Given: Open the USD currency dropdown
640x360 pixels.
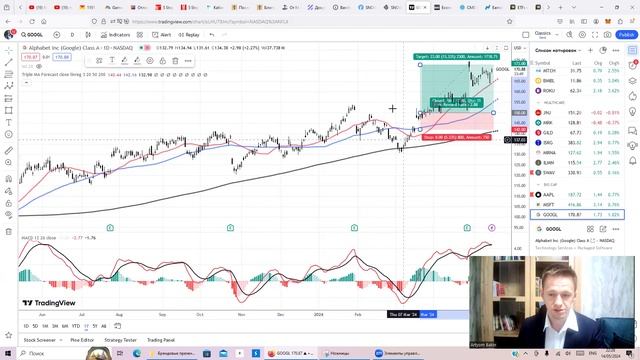Looking at the screenshot, I should coord(519,48).
